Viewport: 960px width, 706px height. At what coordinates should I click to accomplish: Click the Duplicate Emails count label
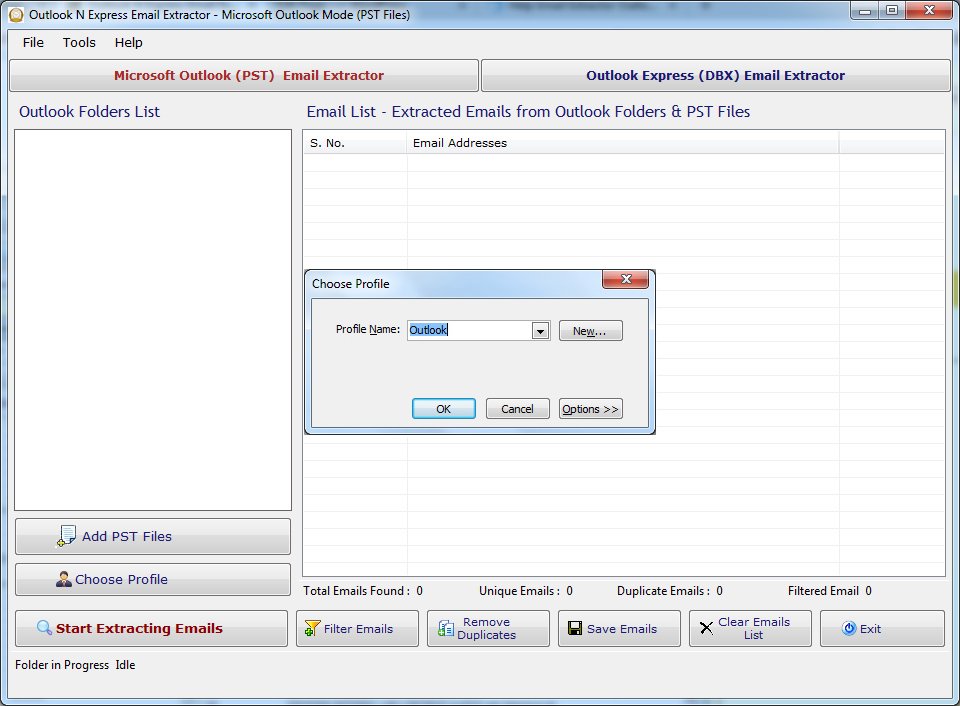[670, 591]
